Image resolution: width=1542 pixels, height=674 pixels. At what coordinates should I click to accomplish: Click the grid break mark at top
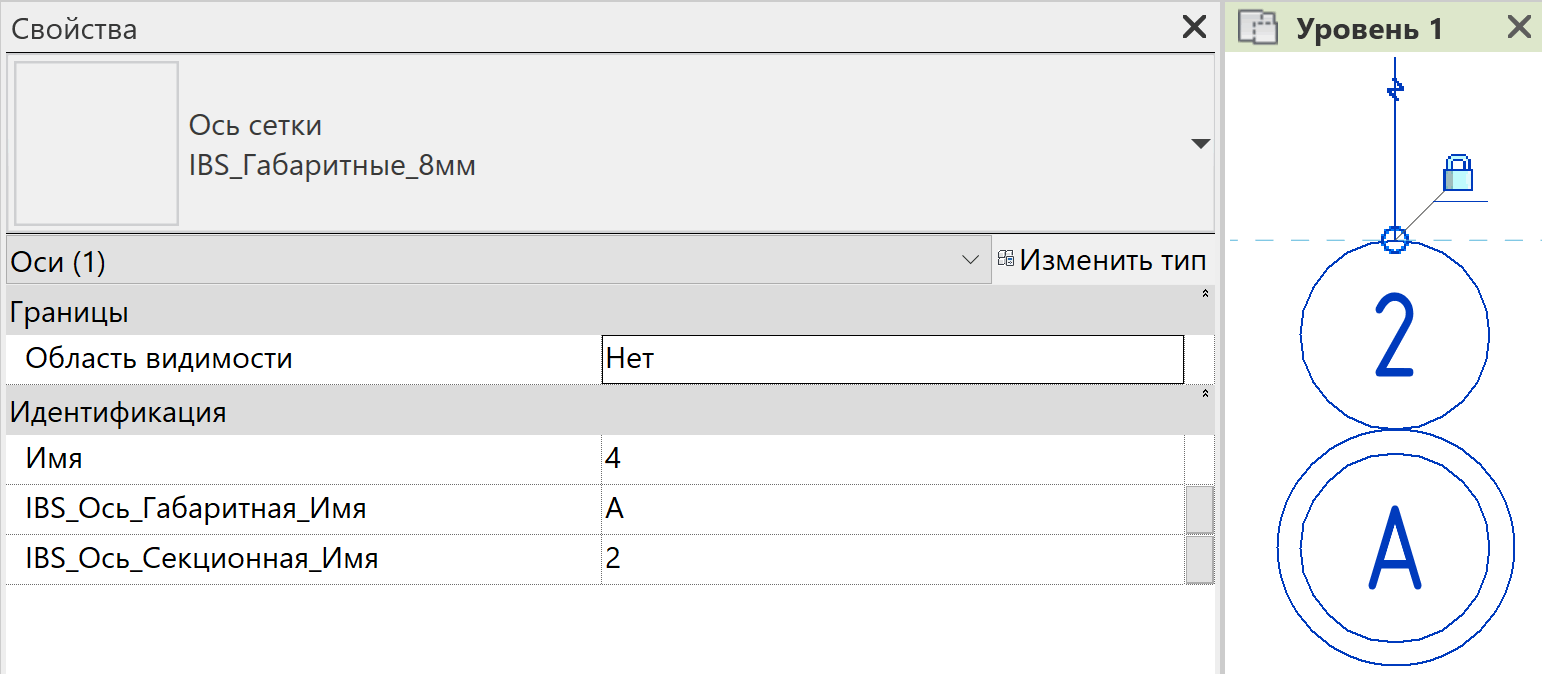click(x=1395, y=91)
